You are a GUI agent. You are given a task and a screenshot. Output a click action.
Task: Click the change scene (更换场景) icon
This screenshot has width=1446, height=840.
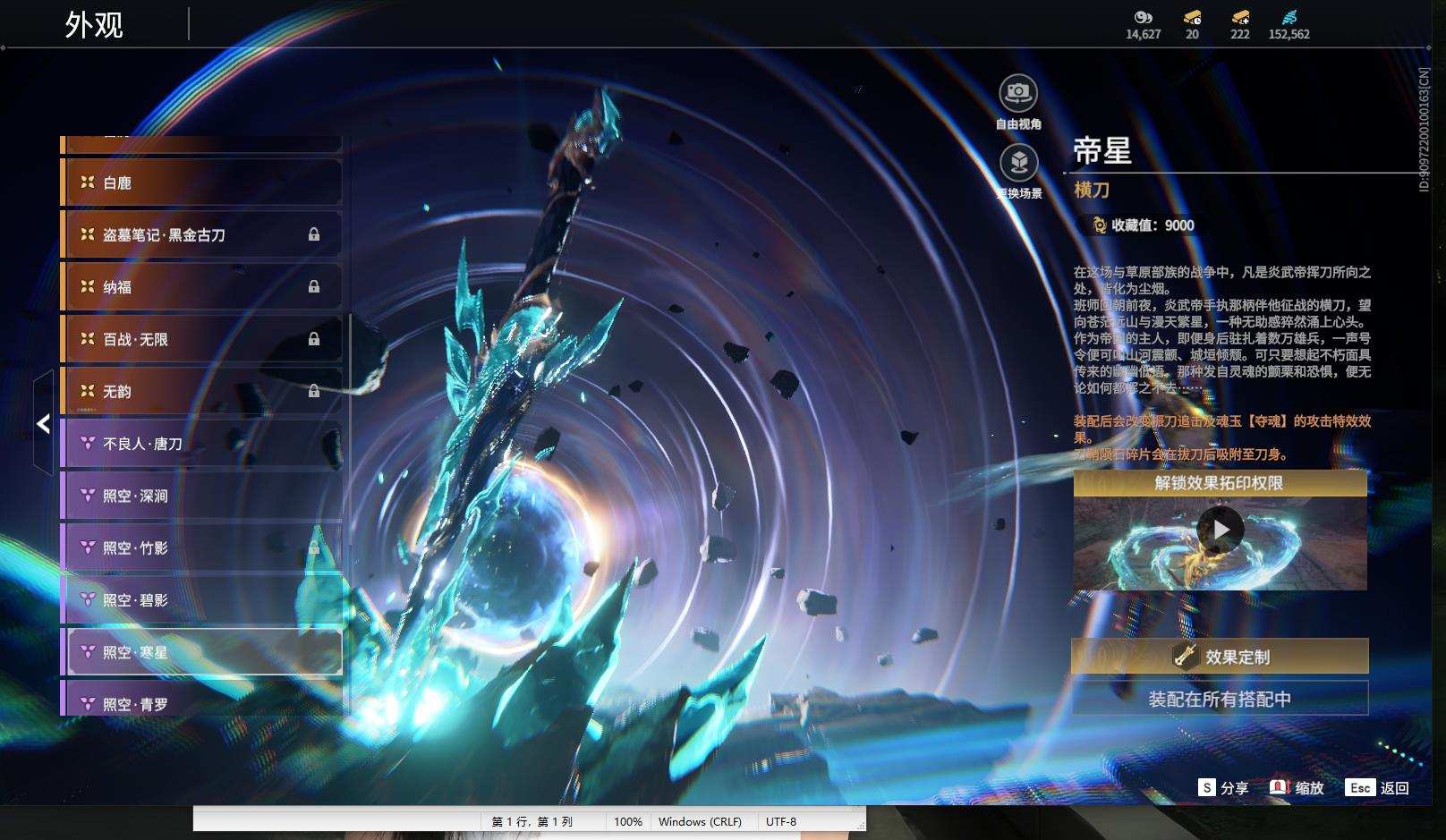(x=1018, y=163)
